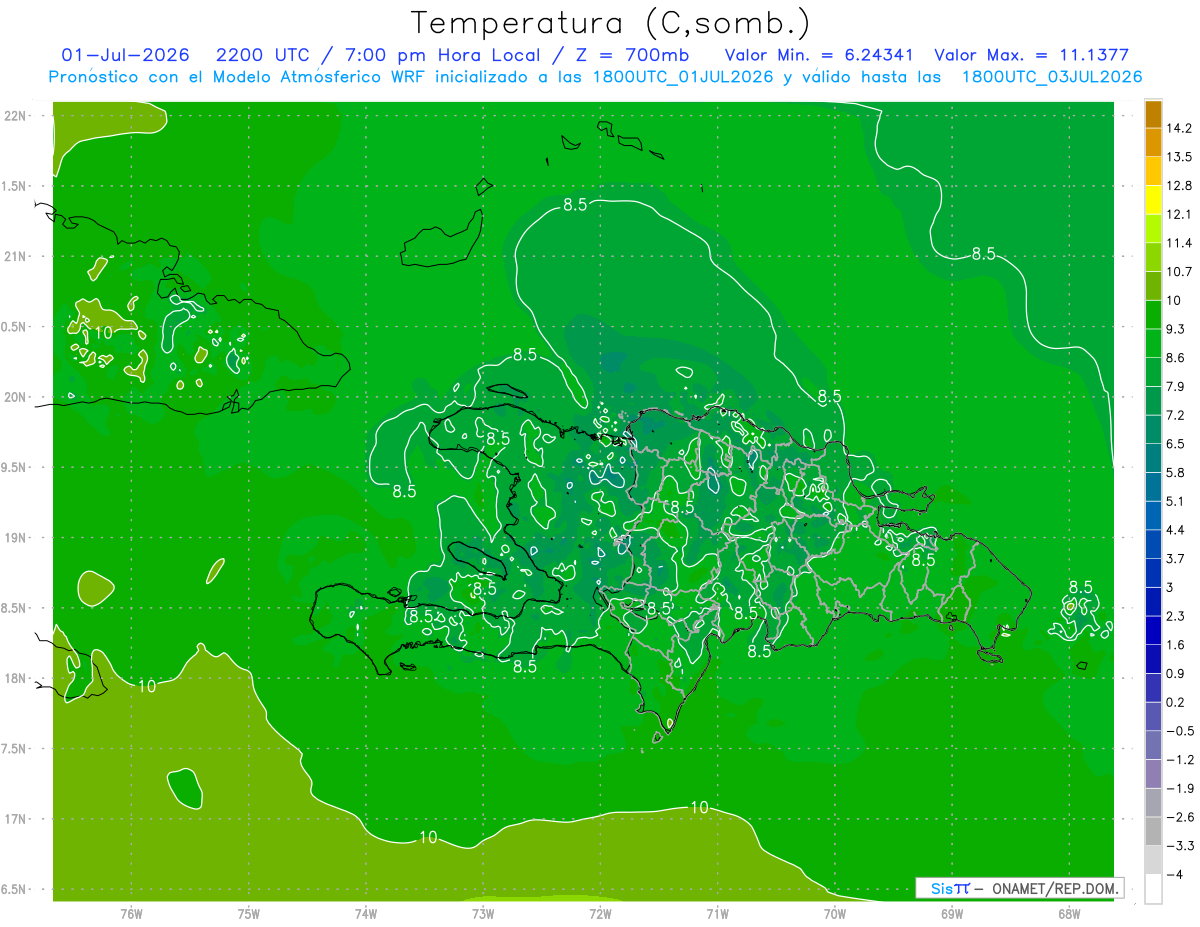This screenshot has width=1200, height=927.
Task: Pick the gray swatch between -2.6 and -3.3
Action: (1153, 831)
